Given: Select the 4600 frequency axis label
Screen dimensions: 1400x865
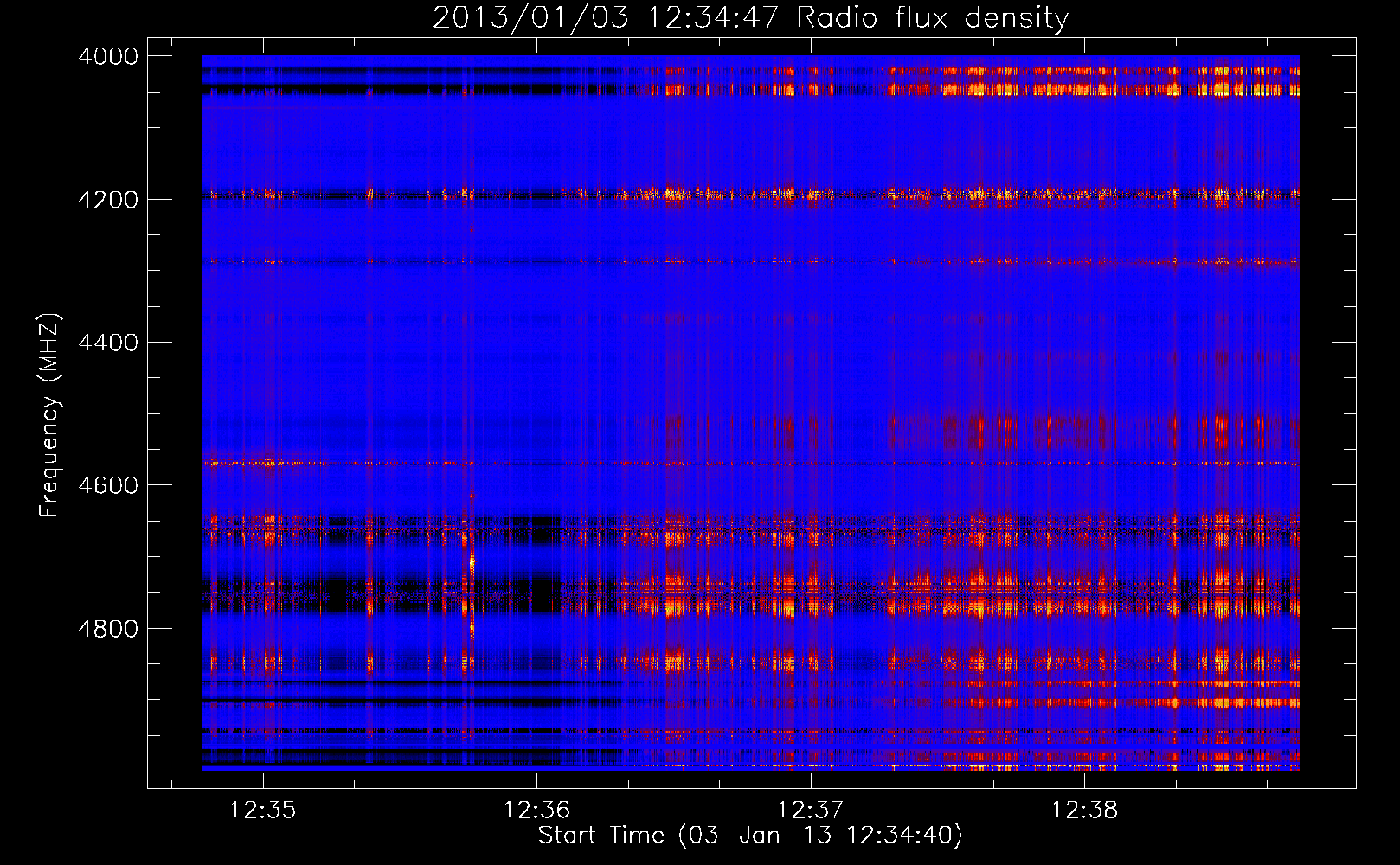Looking at the screenshot, I should pyautogui.click(x=108, y=485).
